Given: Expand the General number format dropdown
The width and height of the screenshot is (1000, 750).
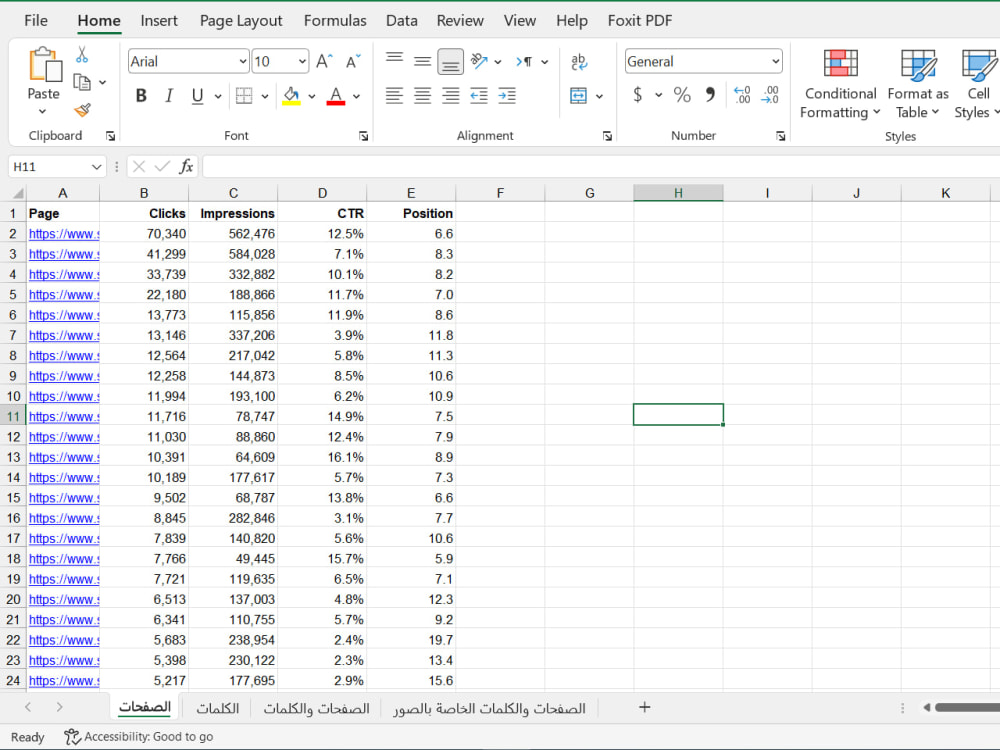Looking at the screenshot, I should tap(776, 61).
